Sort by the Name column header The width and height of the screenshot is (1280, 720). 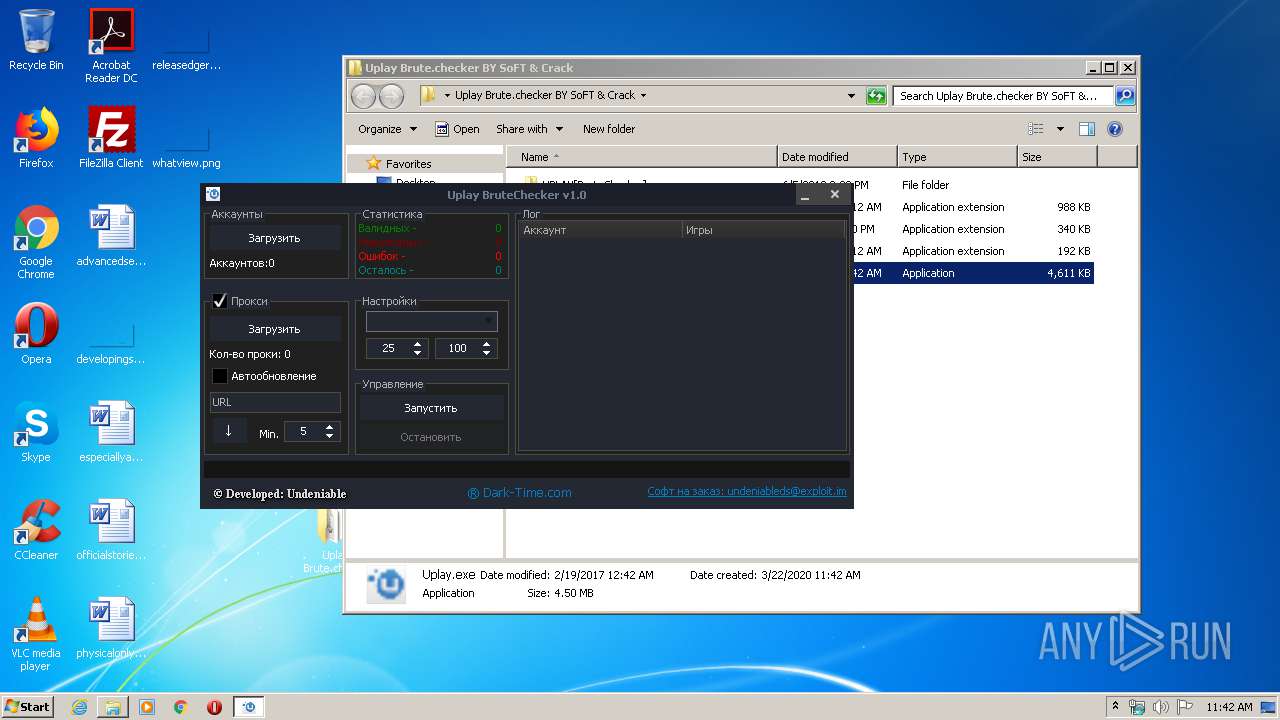pos(641,157)
